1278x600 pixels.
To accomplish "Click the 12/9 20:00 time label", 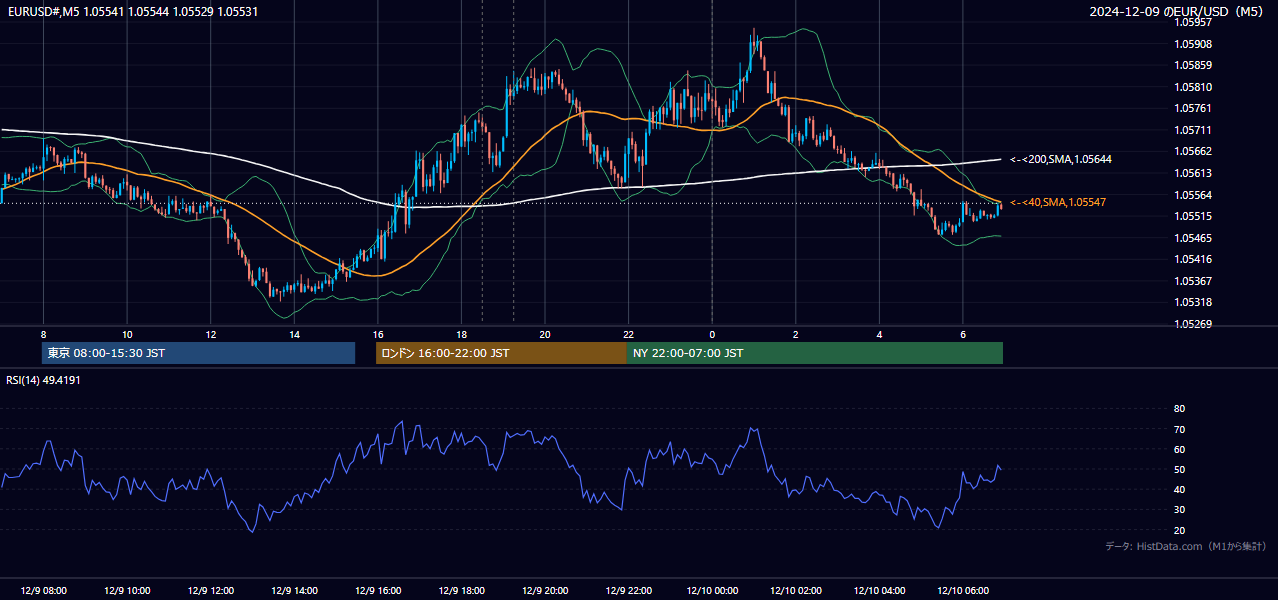I will (x=545, y=591).
